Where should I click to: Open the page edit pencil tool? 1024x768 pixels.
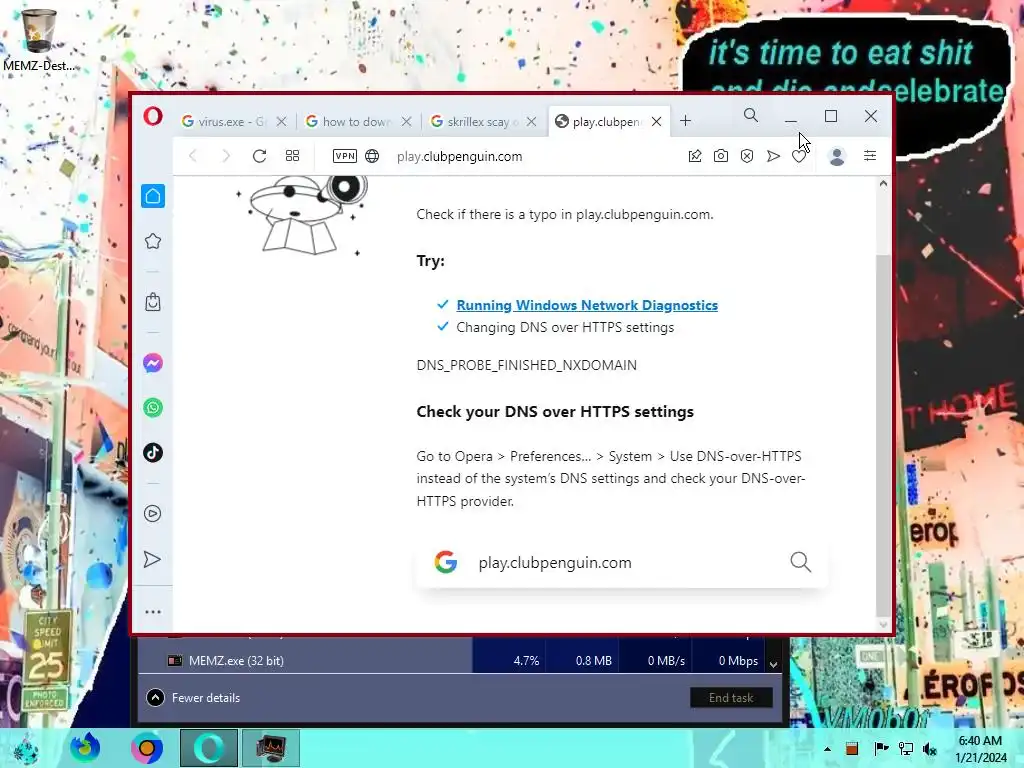point(695,156)
